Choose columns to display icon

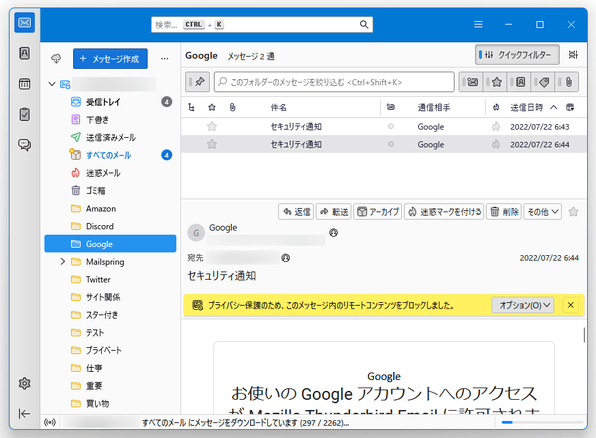click(570, 108)
